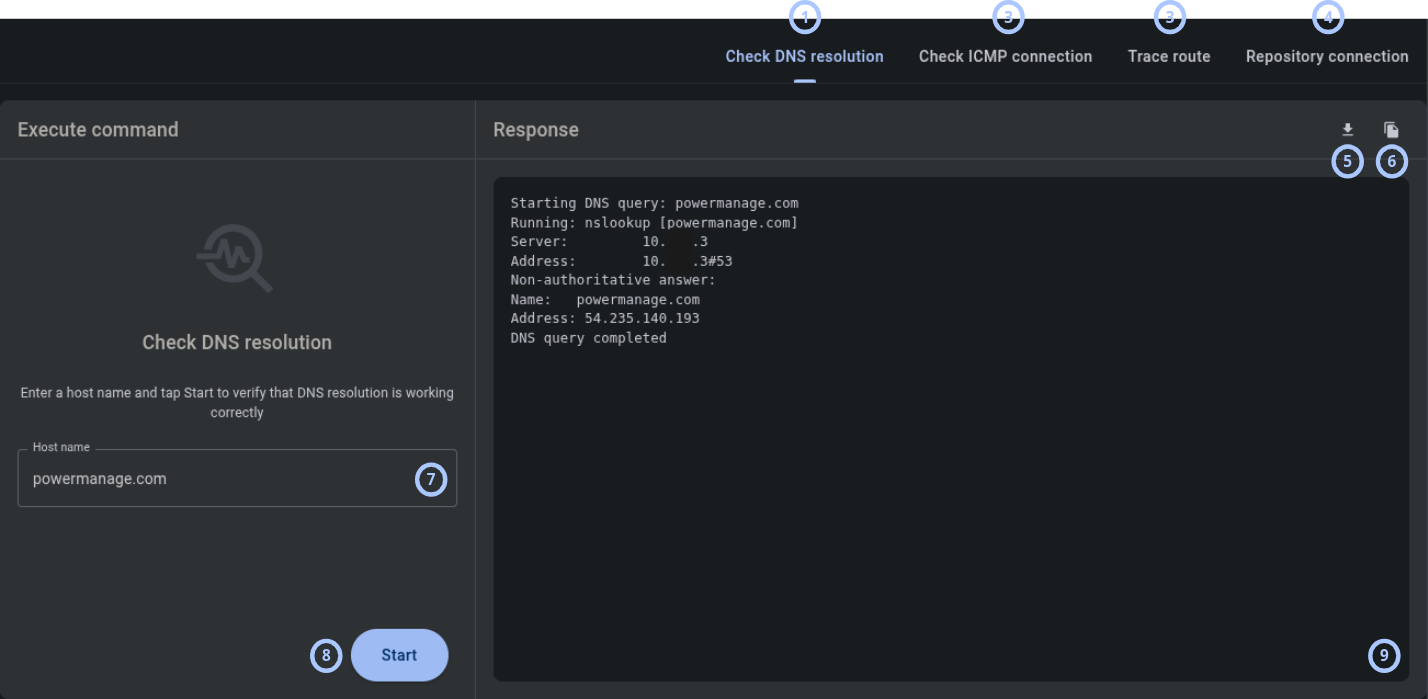Click the 'Execute command' panel heading
Screen dimensions: 1428x699
pyautogui.click(x=98, y=129)
